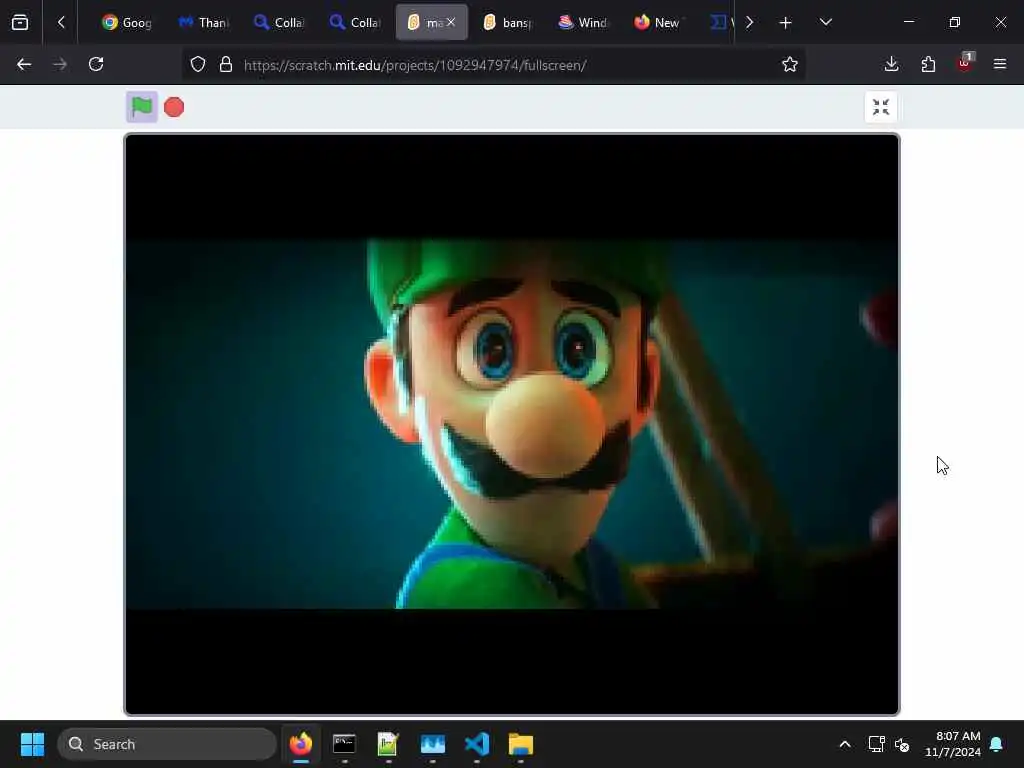Click the muted volume tray icon
The image size is (1024, 768).
902,744
